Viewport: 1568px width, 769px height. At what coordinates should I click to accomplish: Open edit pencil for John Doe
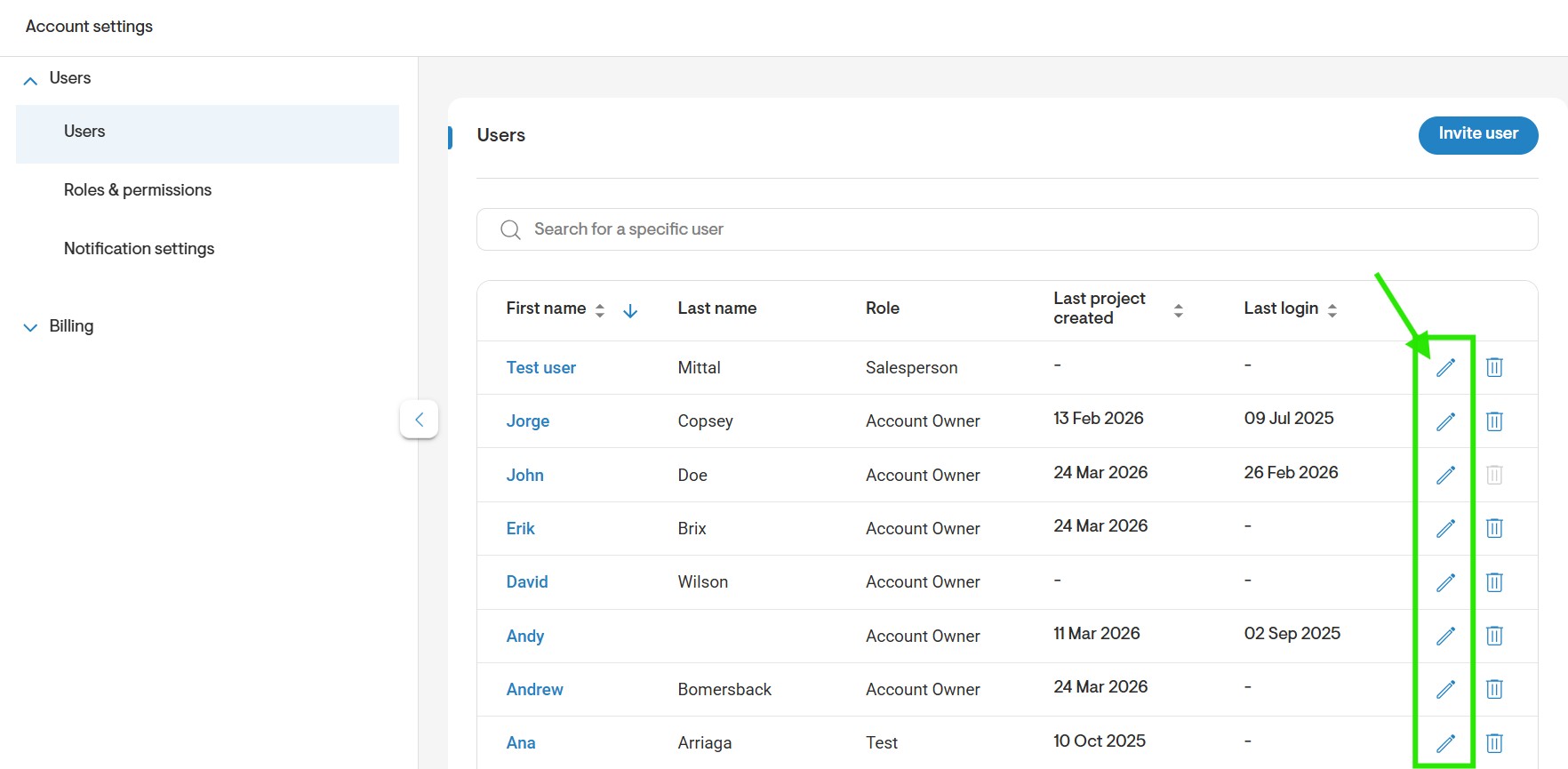(1446, 475)
